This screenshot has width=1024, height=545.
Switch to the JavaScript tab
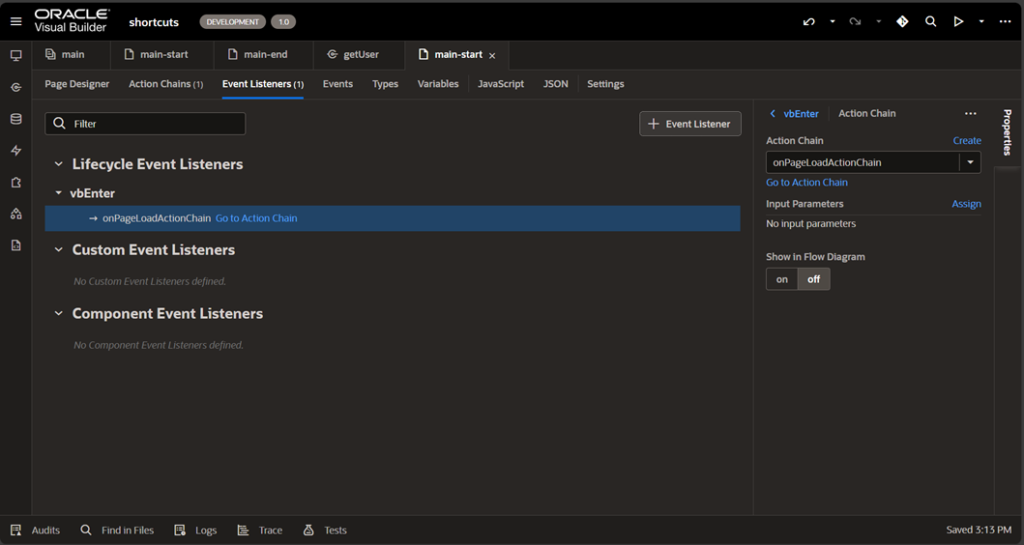(x=501, y=84)
